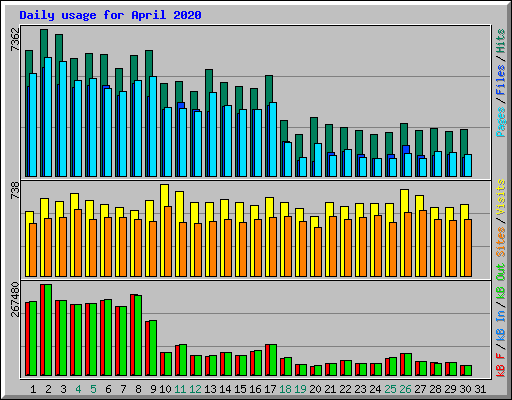512x400 pixels.
Task: Select day label 8 on the x-axis
Action: 138,389
